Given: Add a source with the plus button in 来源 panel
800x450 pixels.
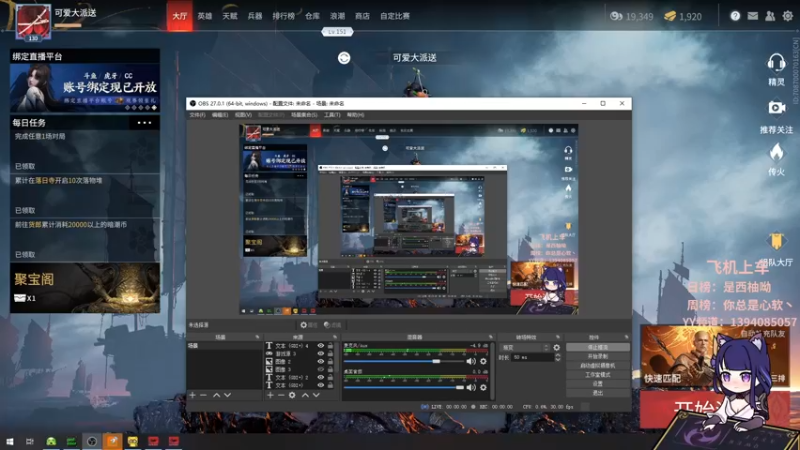Looking at the screenshot, I should (x=270, y=395).
